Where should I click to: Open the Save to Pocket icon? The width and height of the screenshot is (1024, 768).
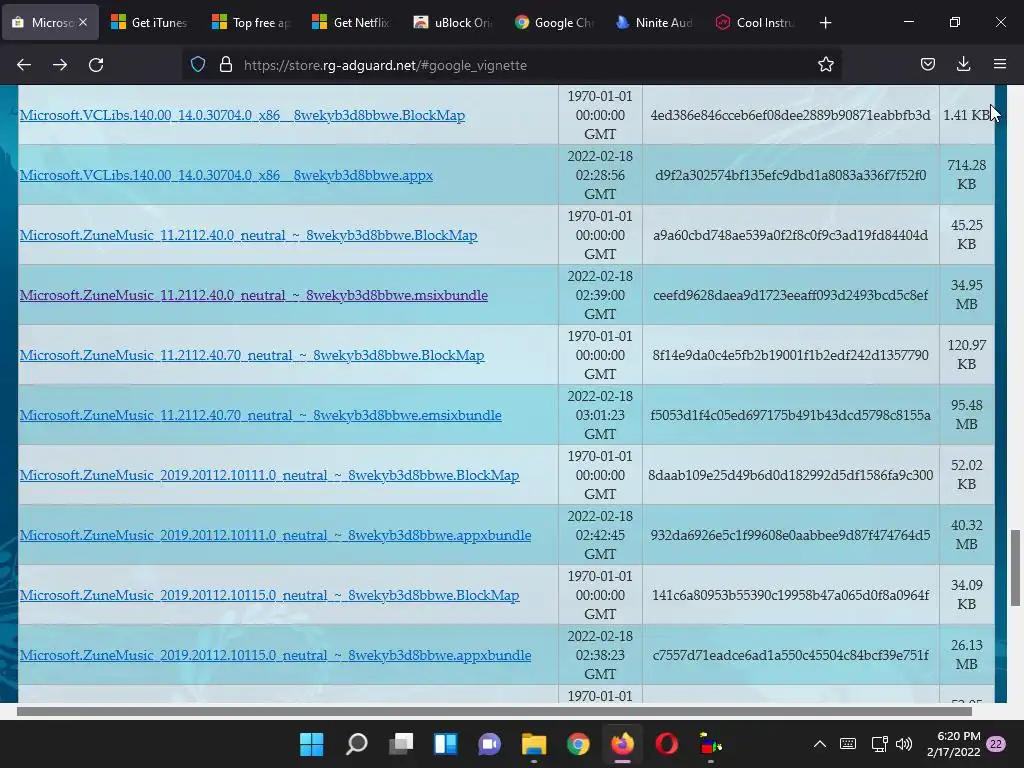pos(927,65)
